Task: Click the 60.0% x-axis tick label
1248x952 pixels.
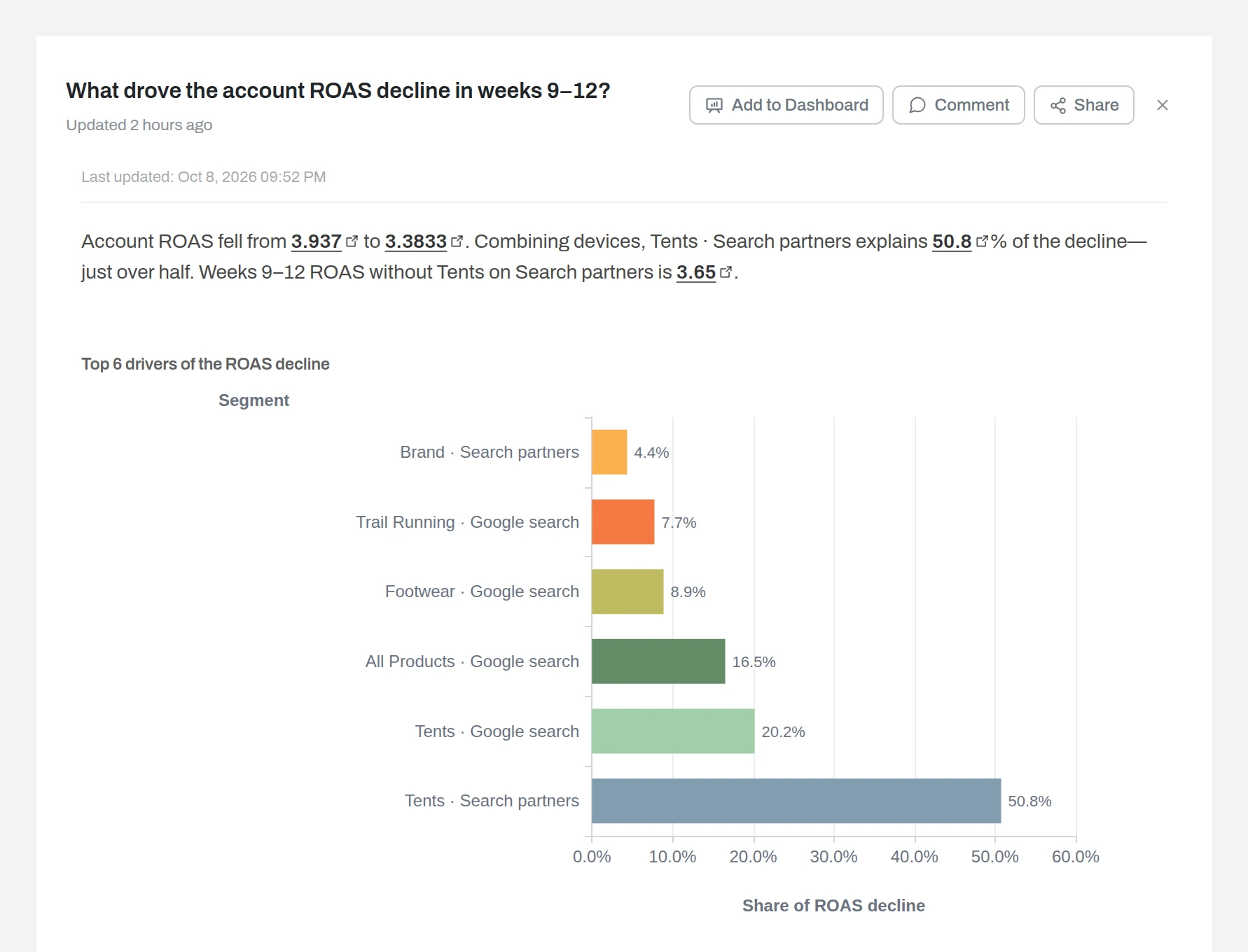Action: click(1076, 857)
